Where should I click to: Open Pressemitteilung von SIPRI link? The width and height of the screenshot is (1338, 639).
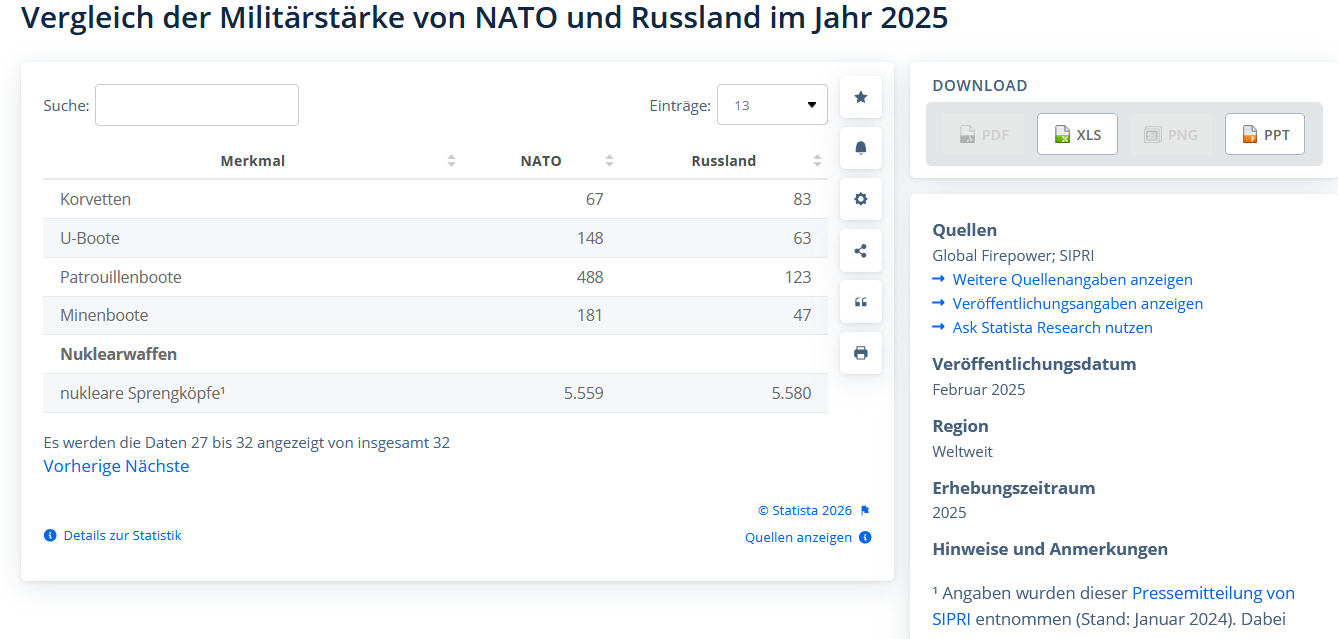pyautogui.click(x=1213, y=593)
